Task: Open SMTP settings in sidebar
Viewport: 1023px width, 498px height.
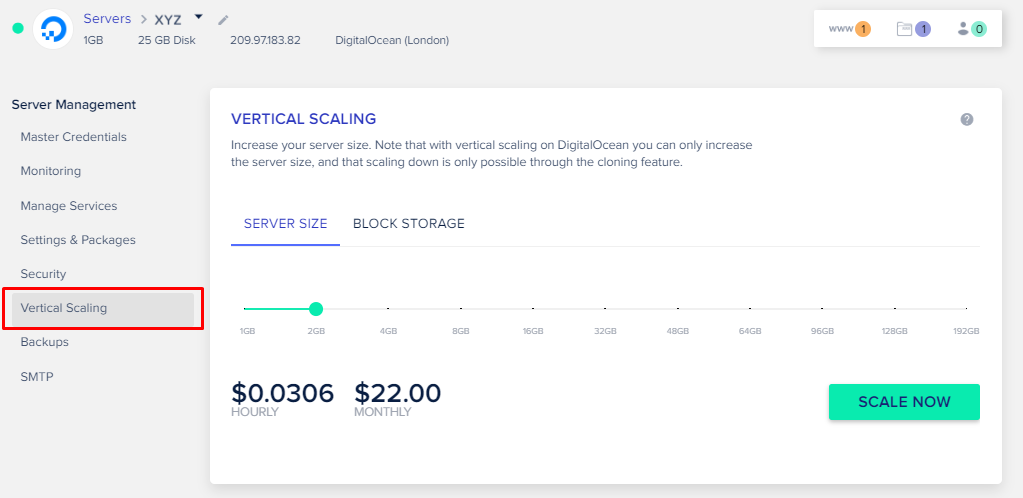Action: tap(37, 377)
